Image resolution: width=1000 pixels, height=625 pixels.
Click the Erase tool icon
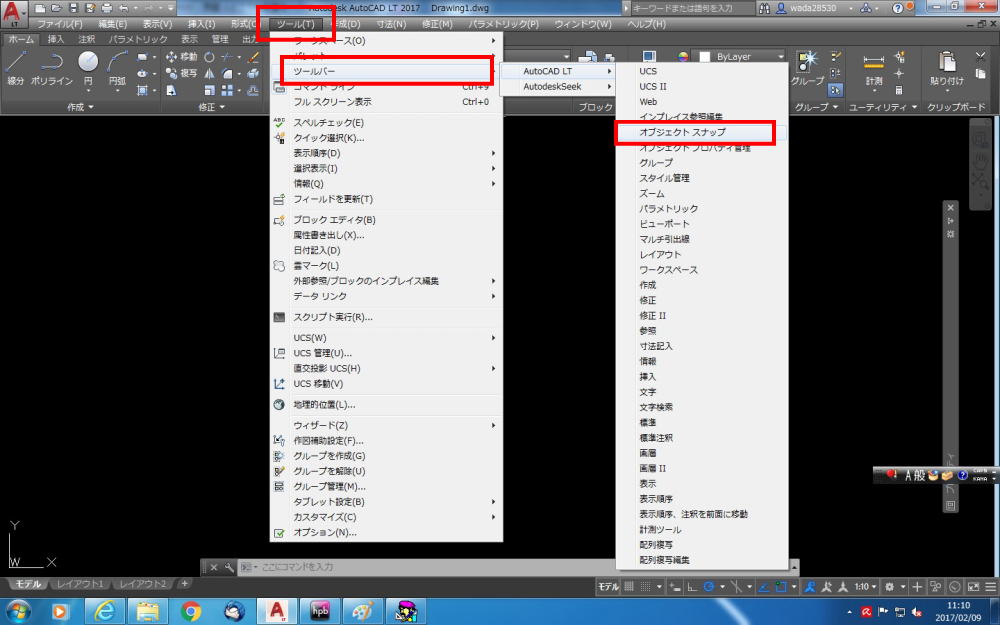click(x=253, y=57)
